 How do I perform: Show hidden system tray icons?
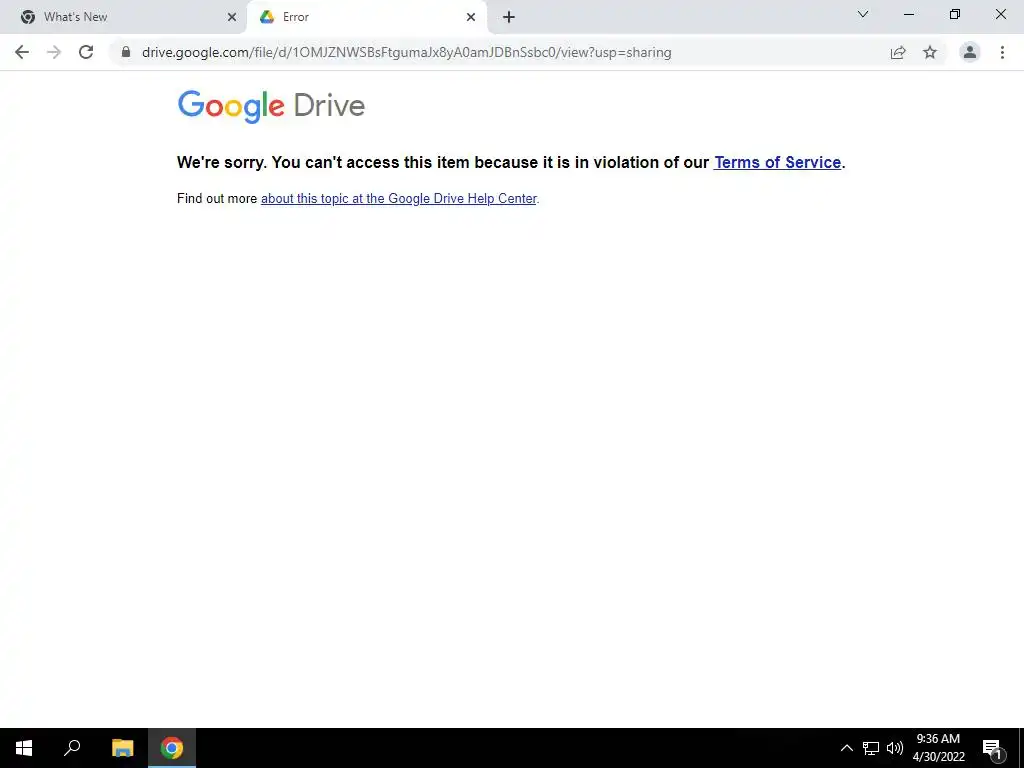846,748
